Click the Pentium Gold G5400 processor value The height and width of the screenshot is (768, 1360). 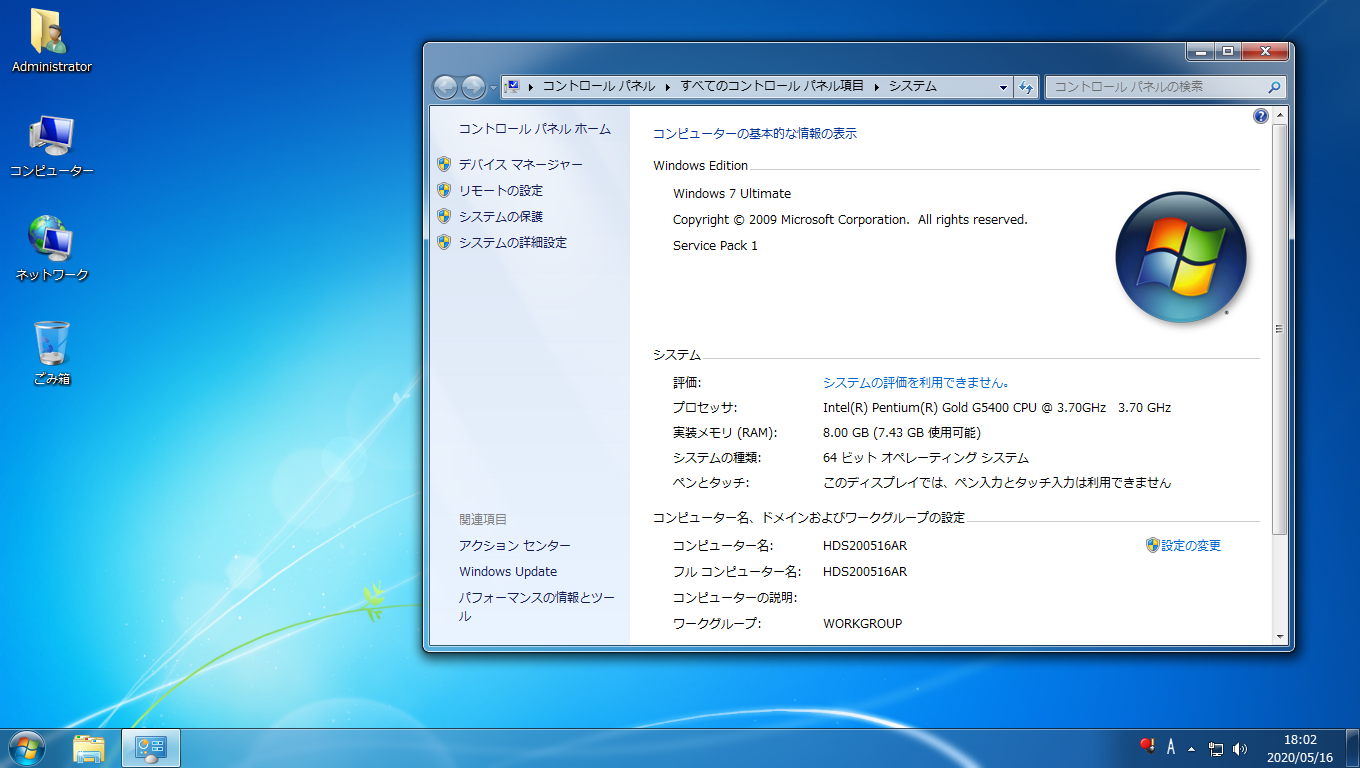[997, 407]
